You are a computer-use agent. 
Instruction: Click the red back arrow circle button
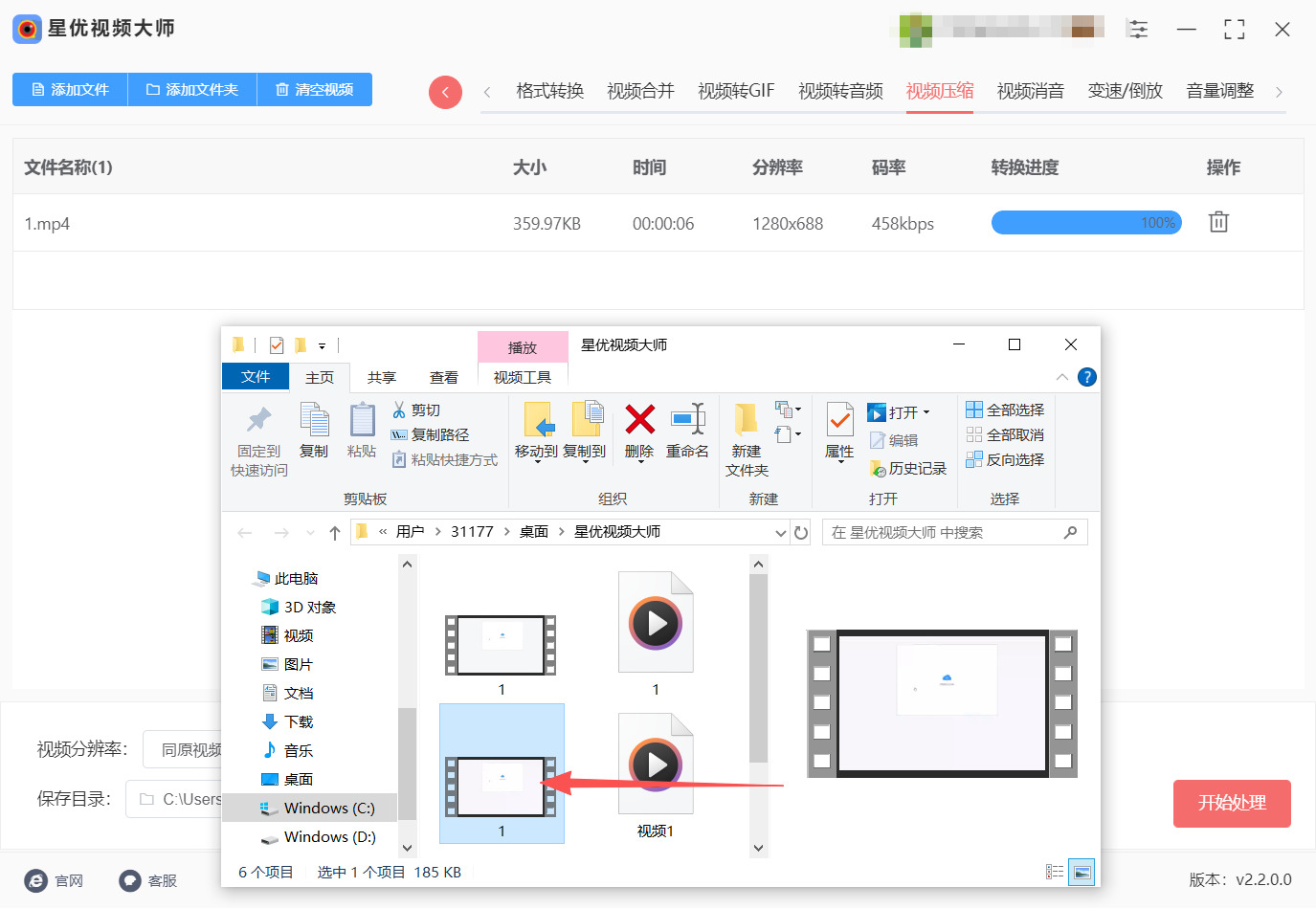coord(445,92)
